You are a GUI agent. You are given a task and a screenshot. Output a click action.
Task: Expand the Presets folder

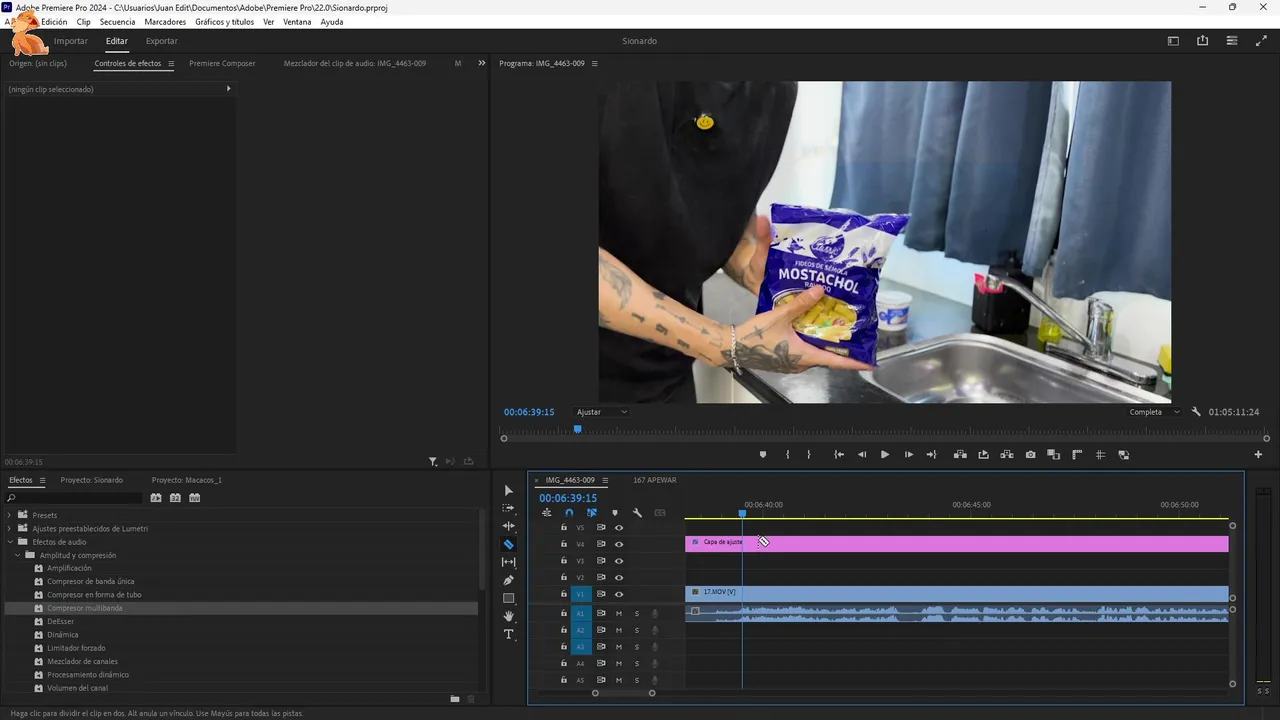(x=9, y=515)
